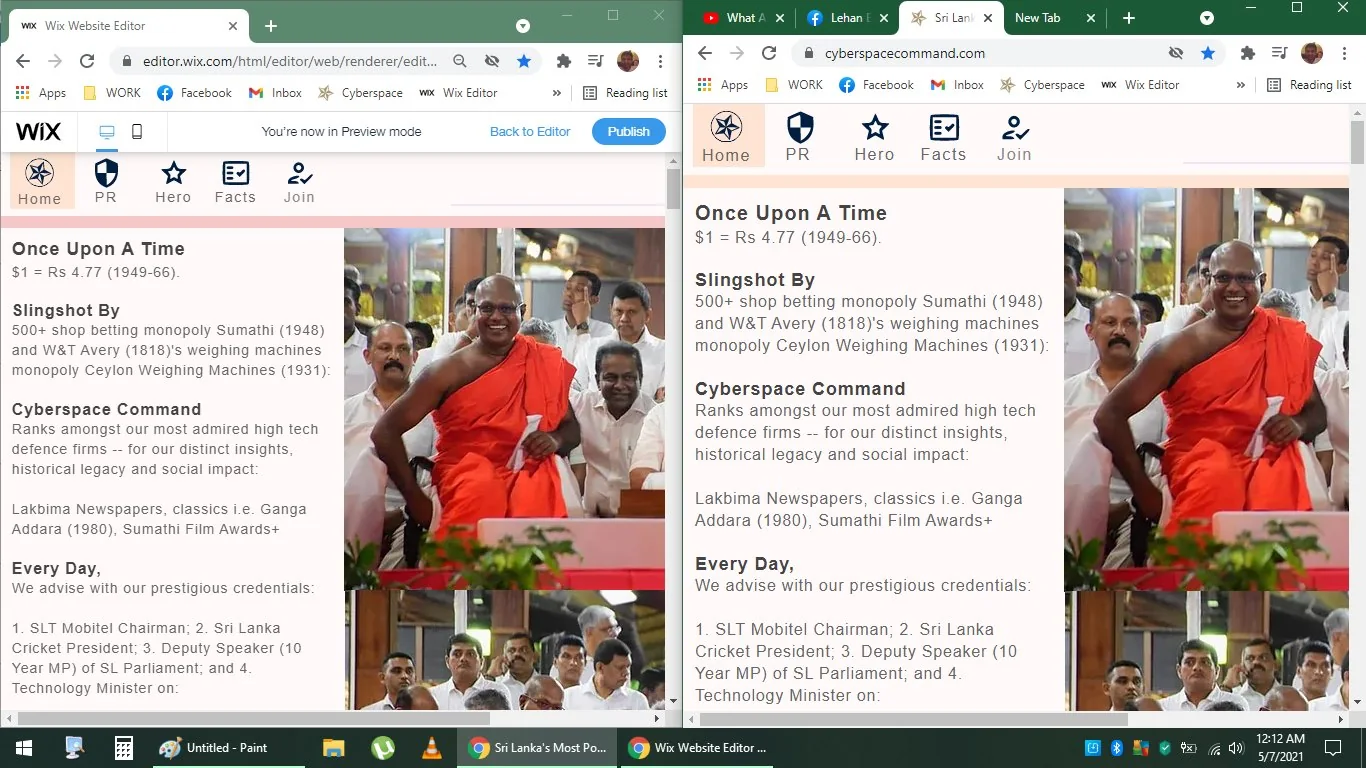1366x768 pixels.
Task: Open uTorrent from the taskbar
Action: pos(382,747)
